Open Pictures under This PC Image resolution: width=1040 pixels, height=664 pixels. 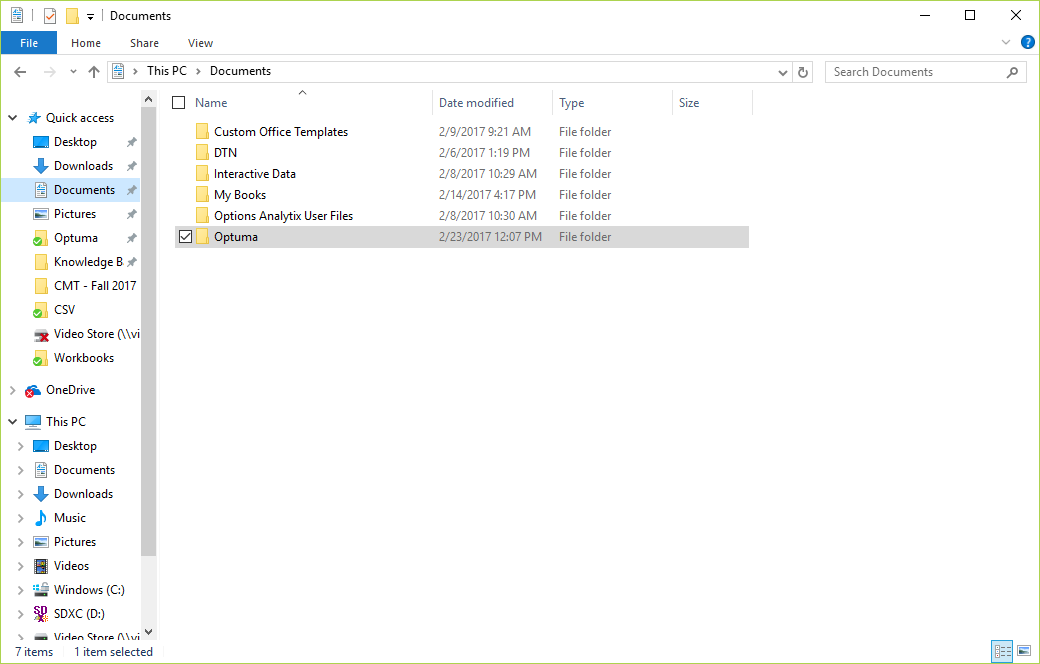(x=75, y=542)
